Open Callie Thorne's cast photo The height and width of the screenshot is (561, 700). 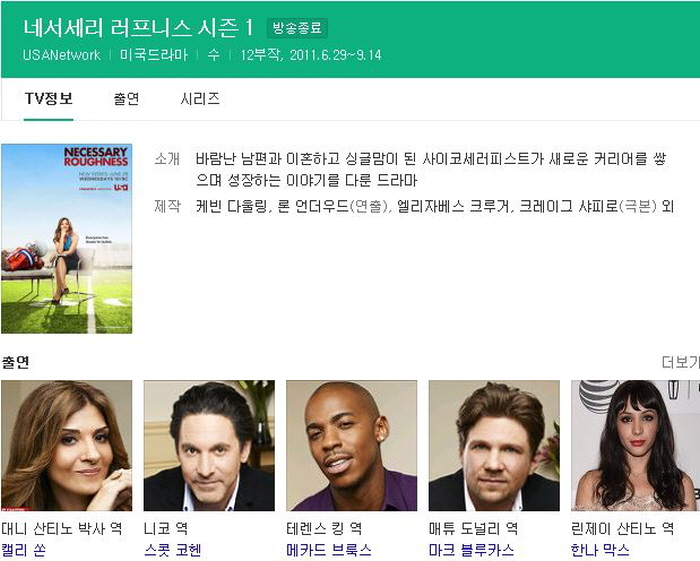[67, 445]
